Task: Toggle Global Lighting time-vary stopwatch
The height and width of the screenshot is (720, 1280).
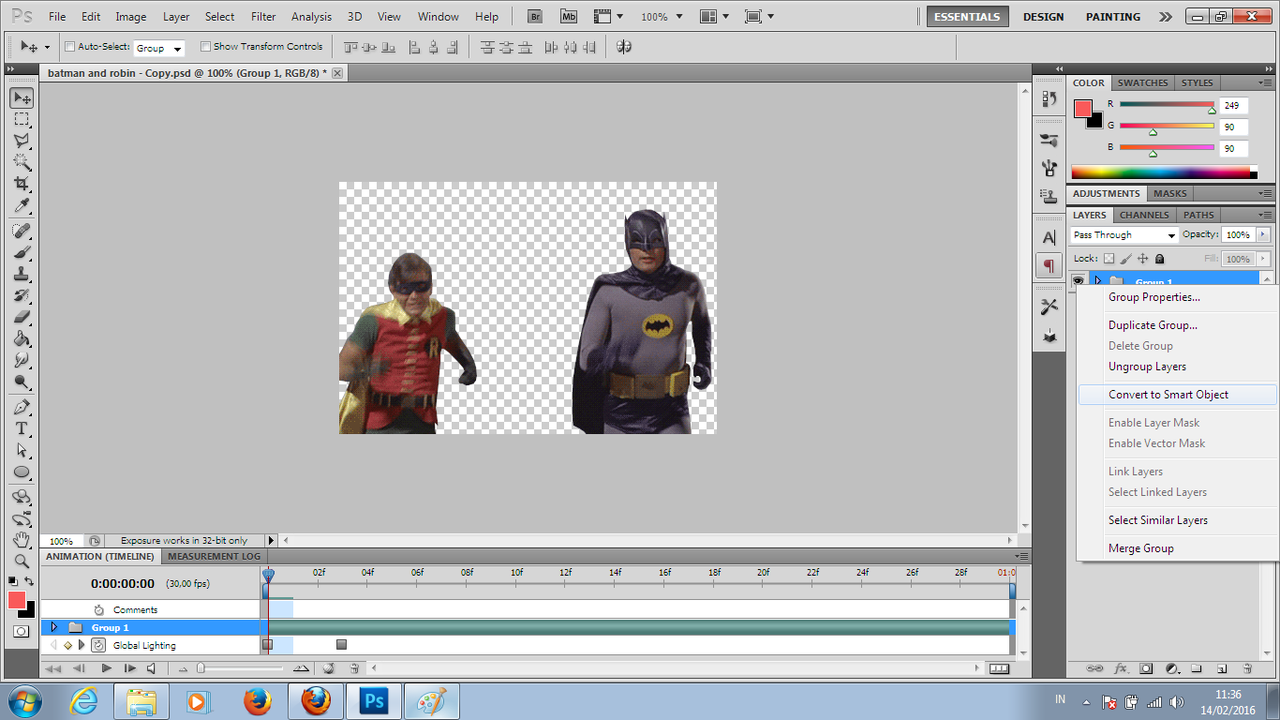Action: [99, 645]
